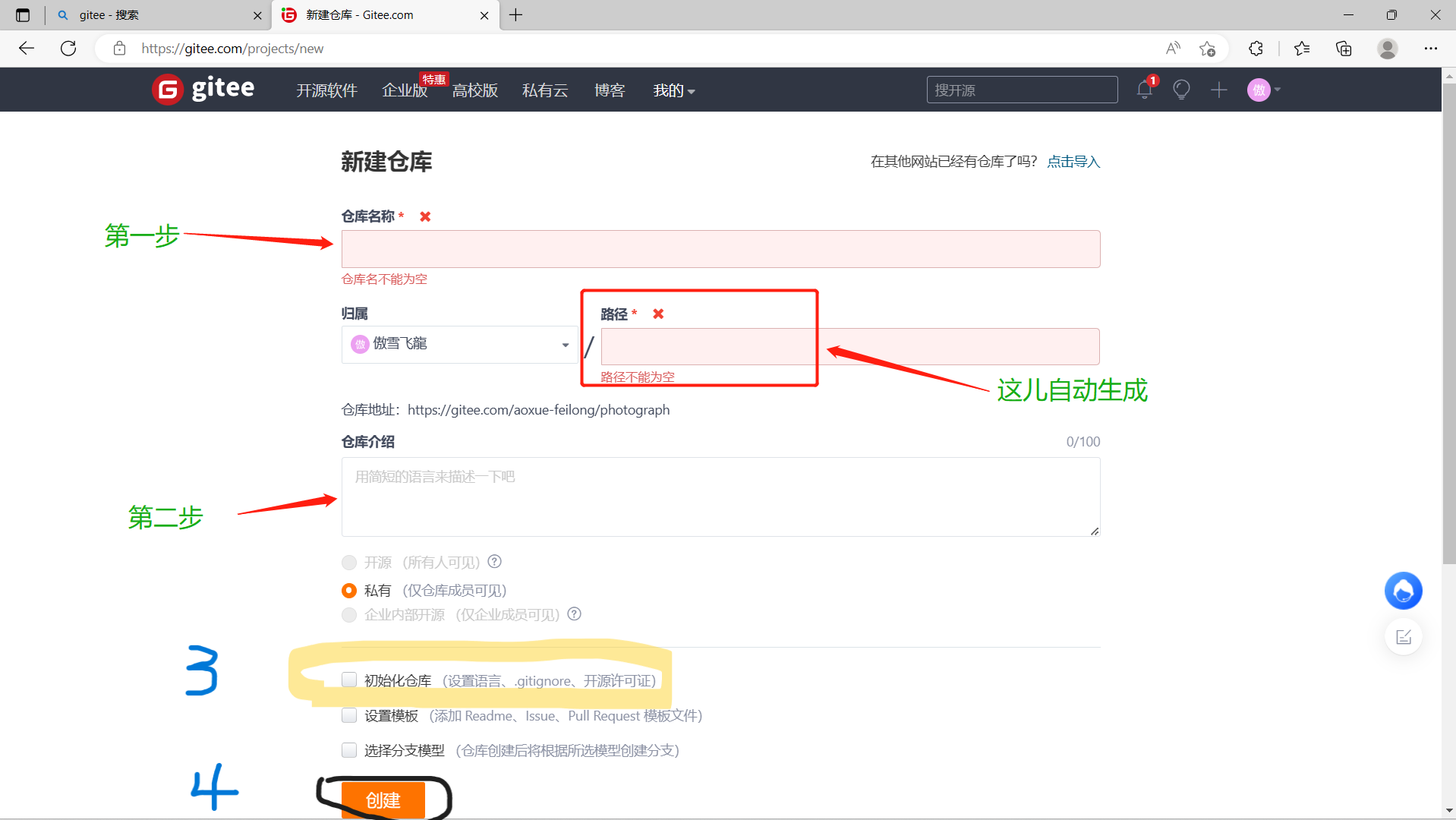Image resolution: width=1456 pixels, height=820 pixels.
Task: Open 高校版 nav item
Action: (475, 90)
